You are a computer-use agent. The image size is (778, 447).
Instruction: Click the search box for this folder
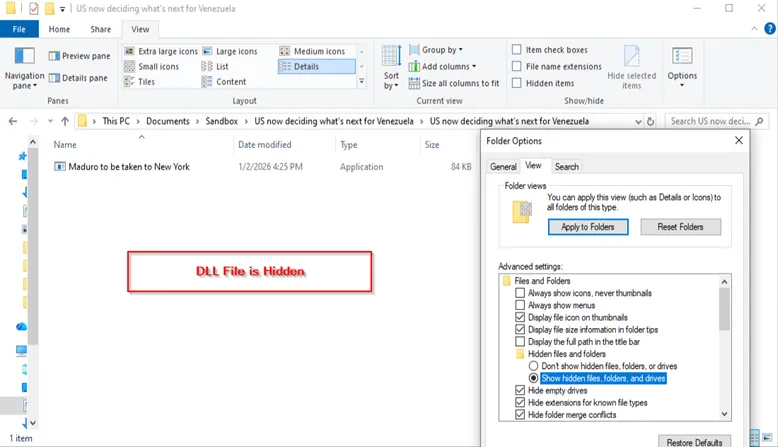716,121
